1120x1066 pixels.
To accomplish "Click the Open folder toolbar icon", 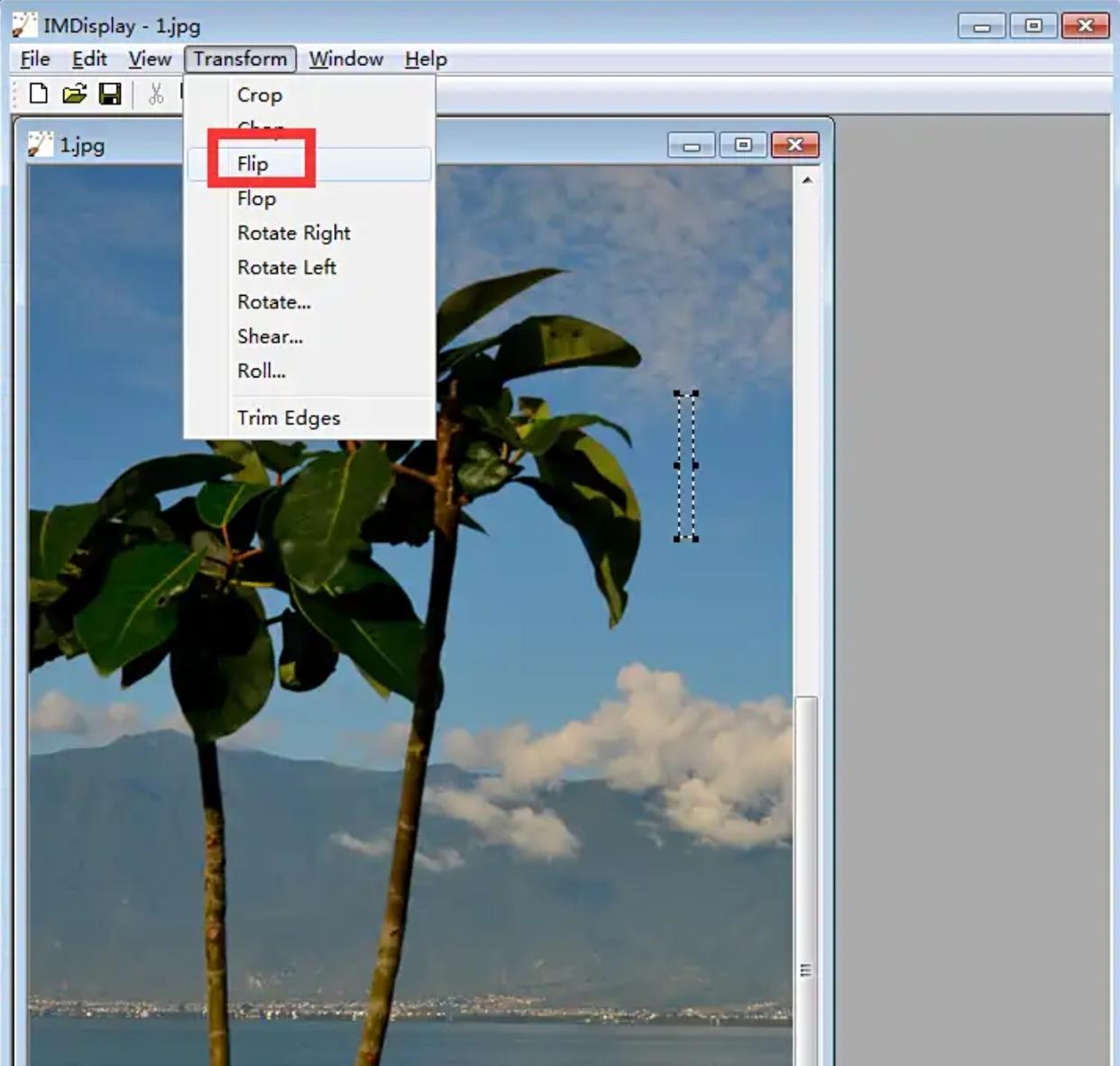I will click(x=74, y=94).
